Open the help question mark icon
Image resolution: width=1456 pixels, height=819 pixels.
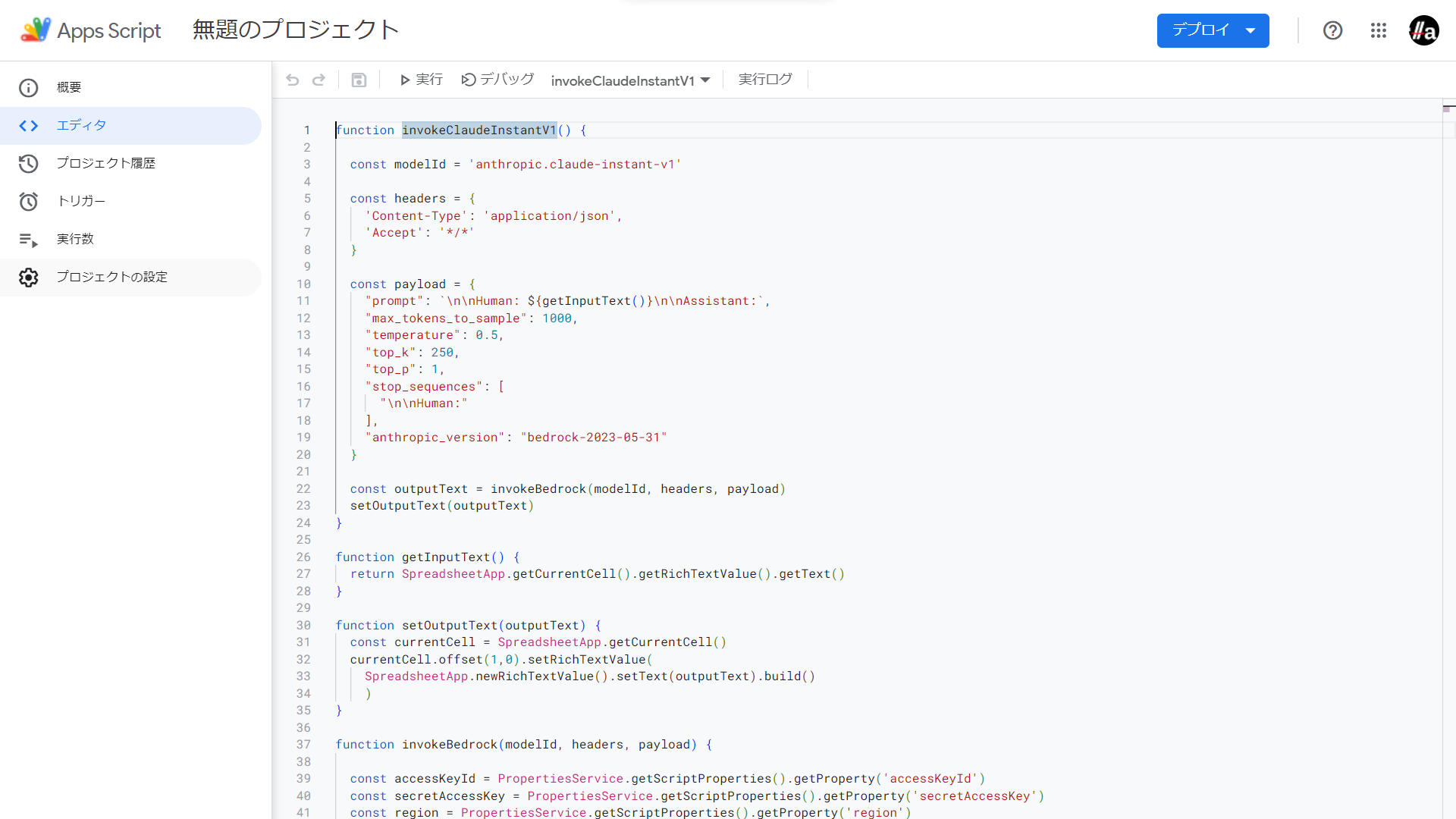tap(1332, 30)
